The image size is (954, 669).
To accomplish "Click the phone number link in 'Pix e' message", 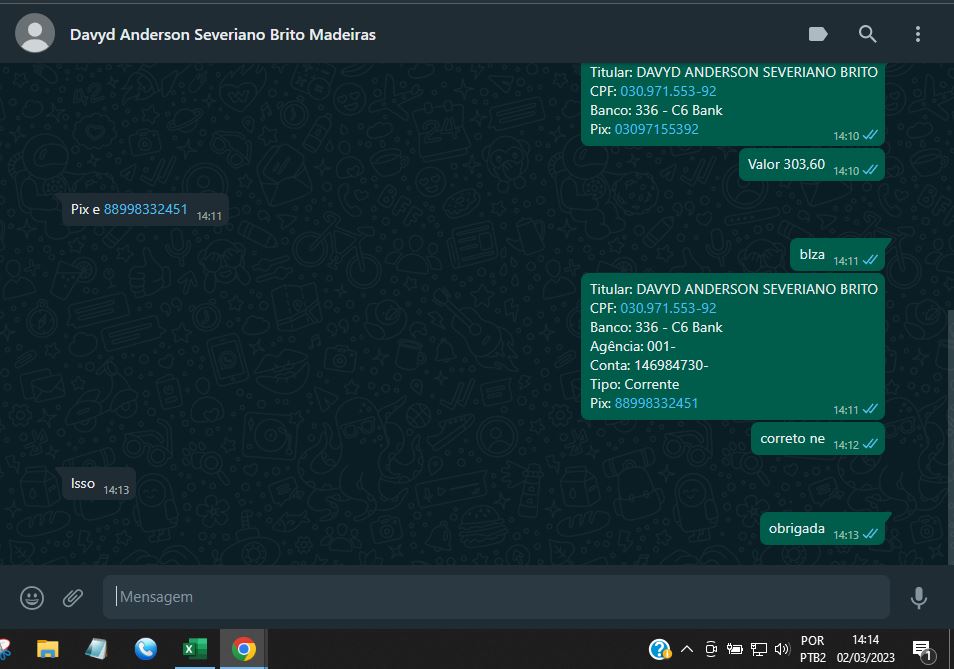I will [x=145, y=210].
